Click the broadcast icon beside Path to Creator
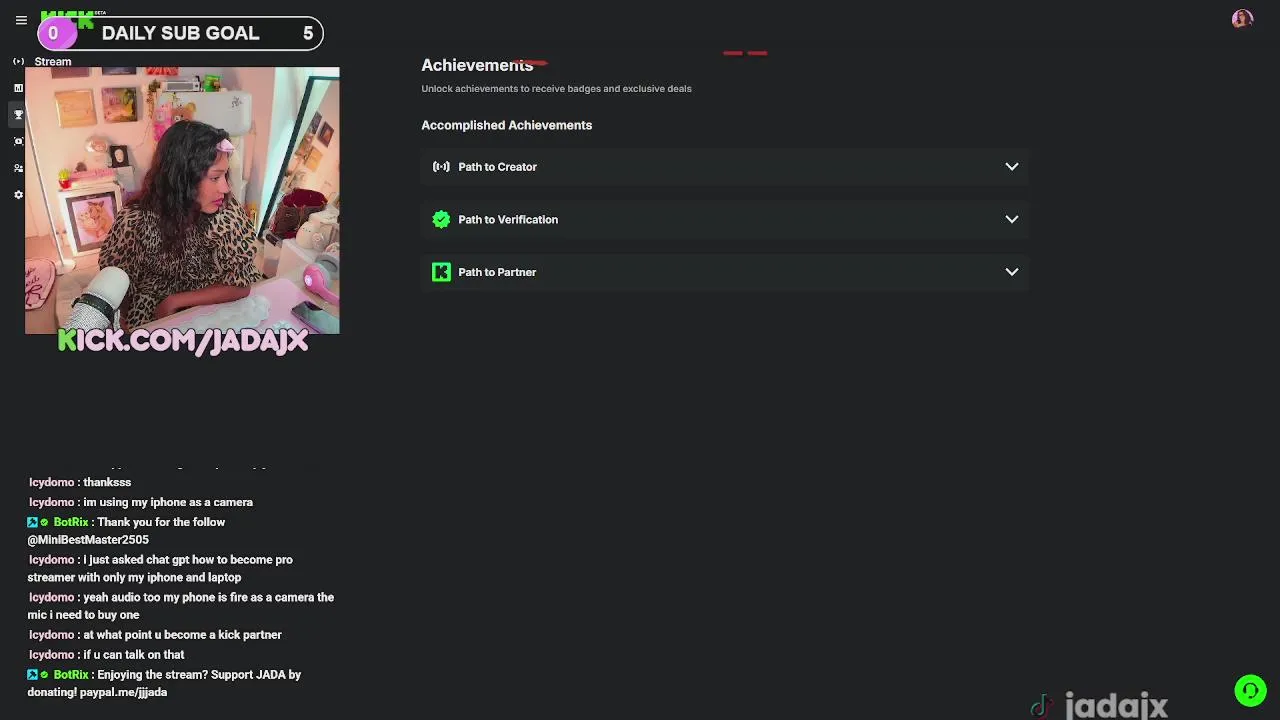Viewport: 1280px width, 720px height. click(441, 167)
